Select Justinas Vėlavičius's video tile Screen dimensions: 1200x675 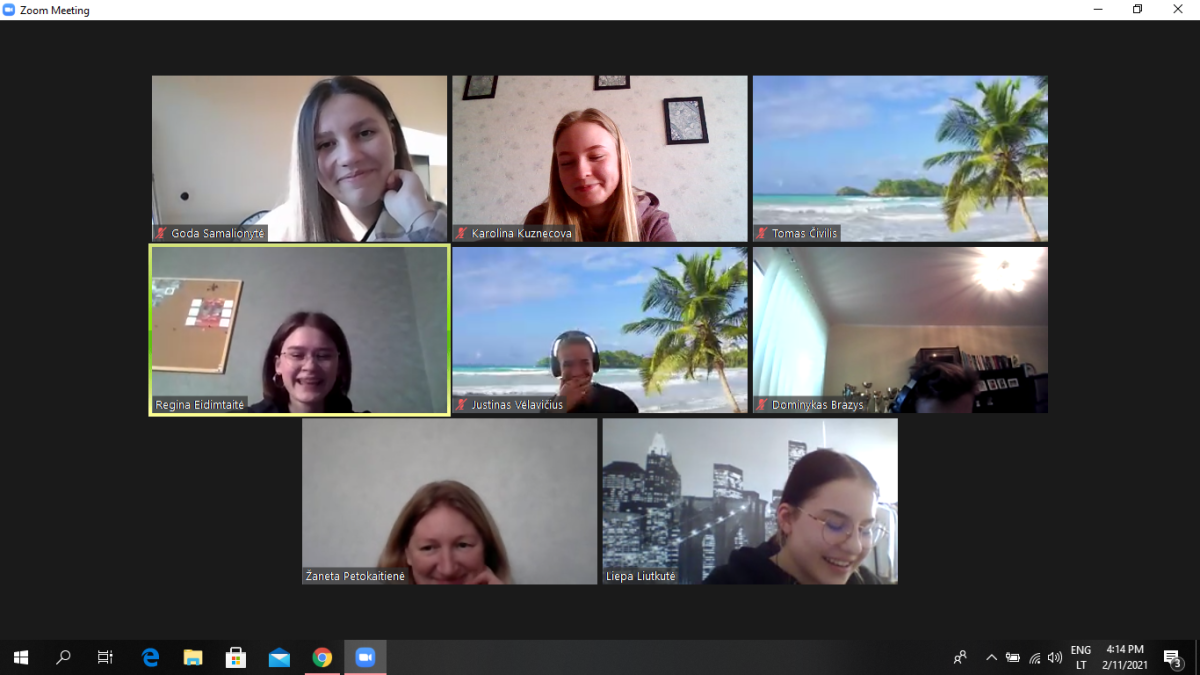[600, 330]
